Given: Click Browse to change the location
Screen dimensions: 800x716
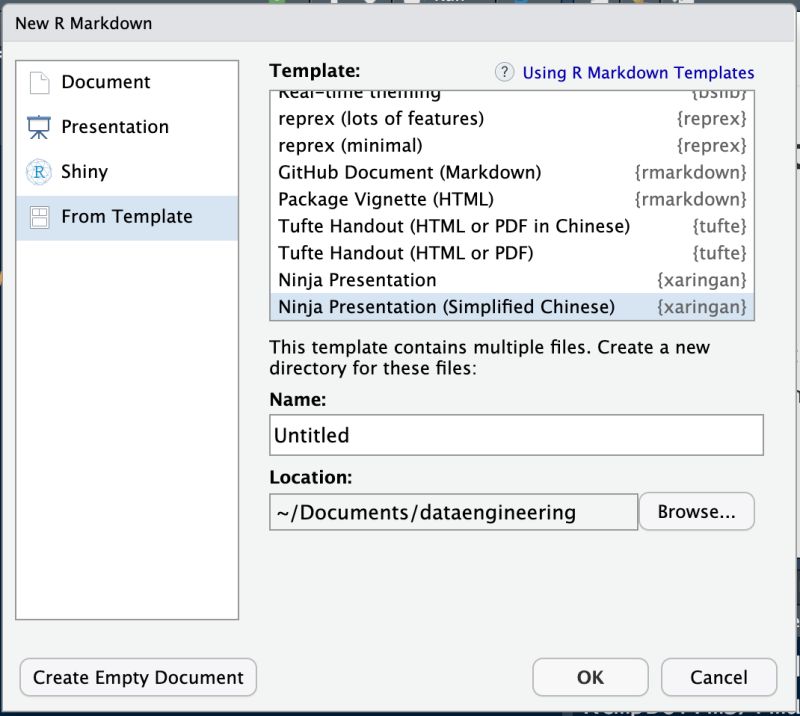Looking at the screenshot, I should pos(697,511).
